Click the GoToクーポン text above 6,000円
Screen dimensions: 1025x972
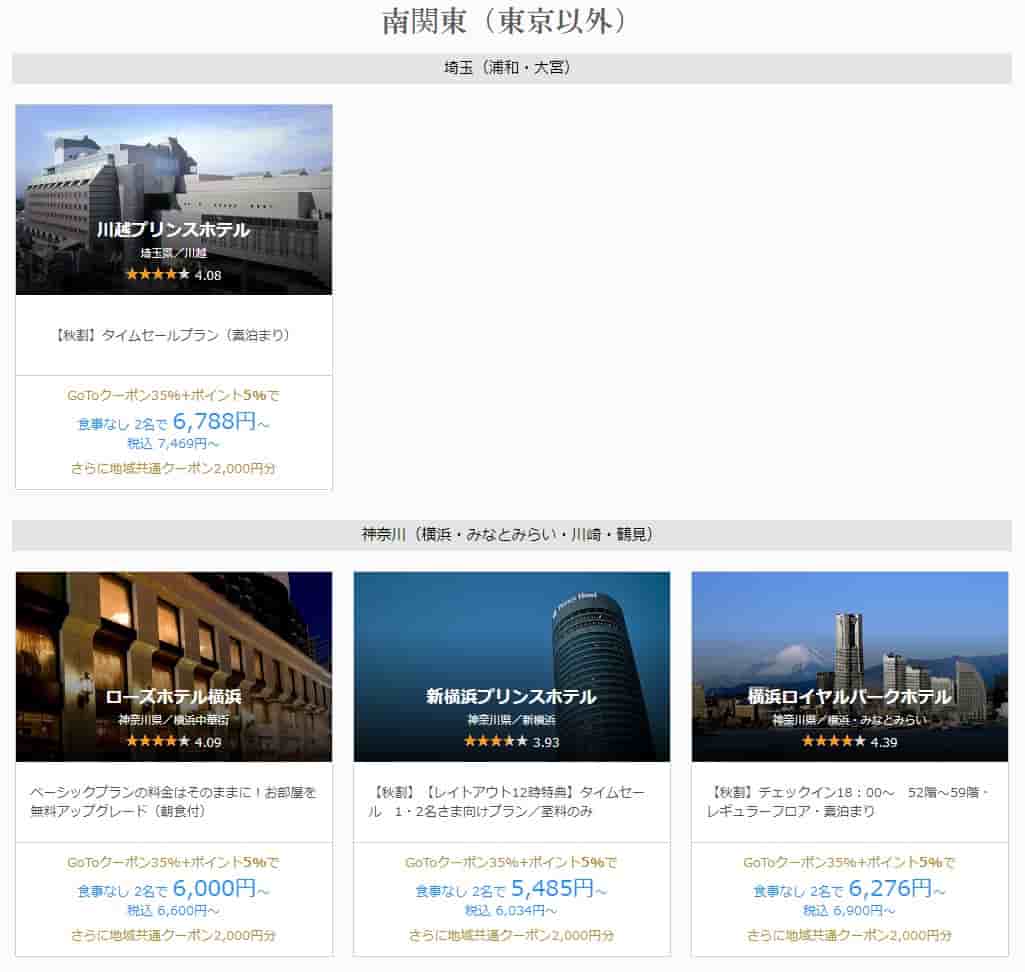pyautogui.click(x=173, y=863)
